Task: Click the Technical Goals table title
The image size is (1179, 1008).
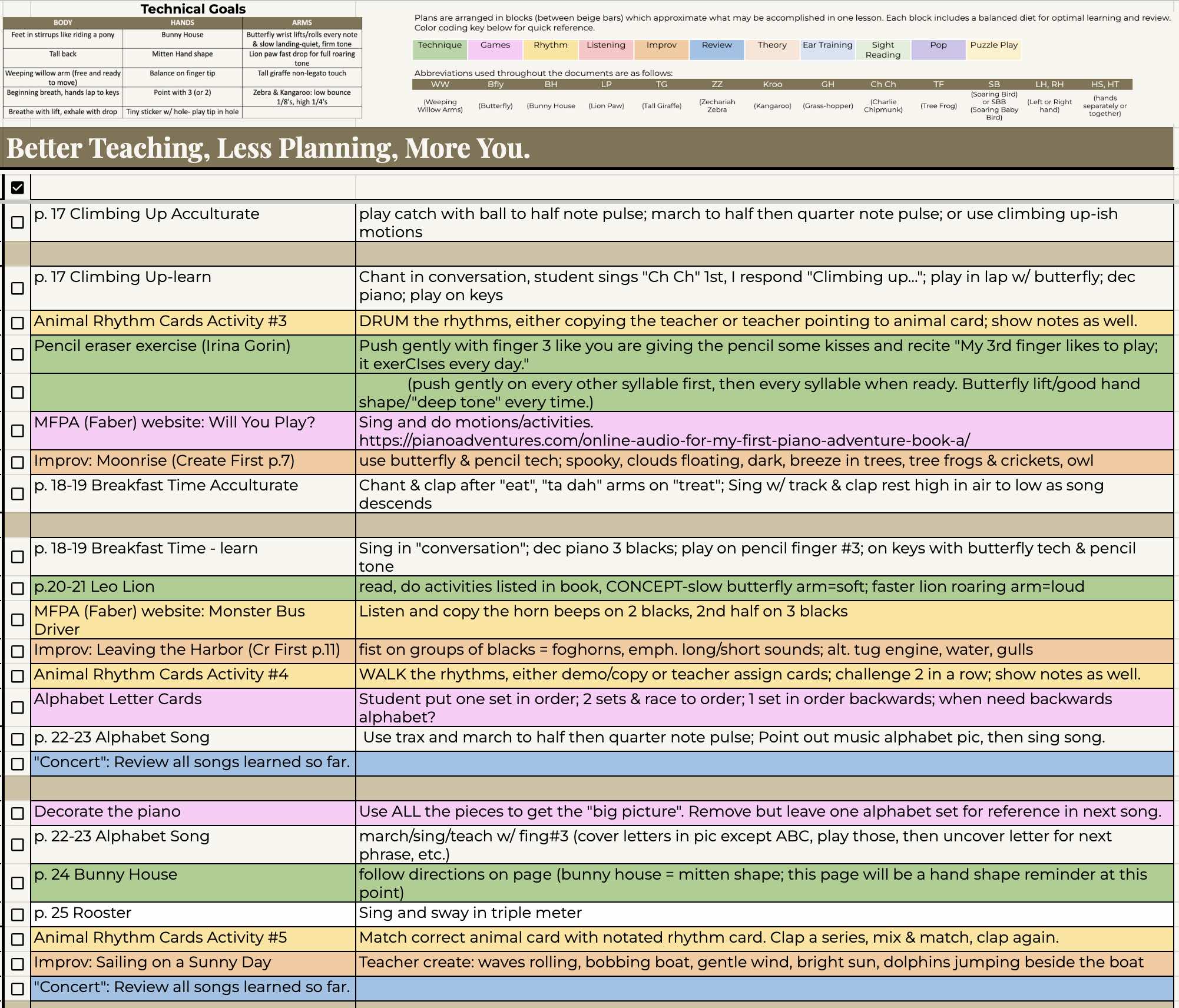Action: tap(193, 9)
